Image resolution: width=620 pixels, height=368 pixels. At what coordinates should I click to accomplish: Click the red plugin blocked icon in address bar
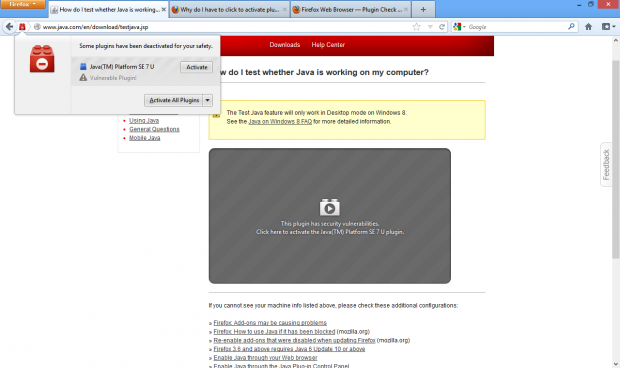pyautogui.click(x=22, y=27)
